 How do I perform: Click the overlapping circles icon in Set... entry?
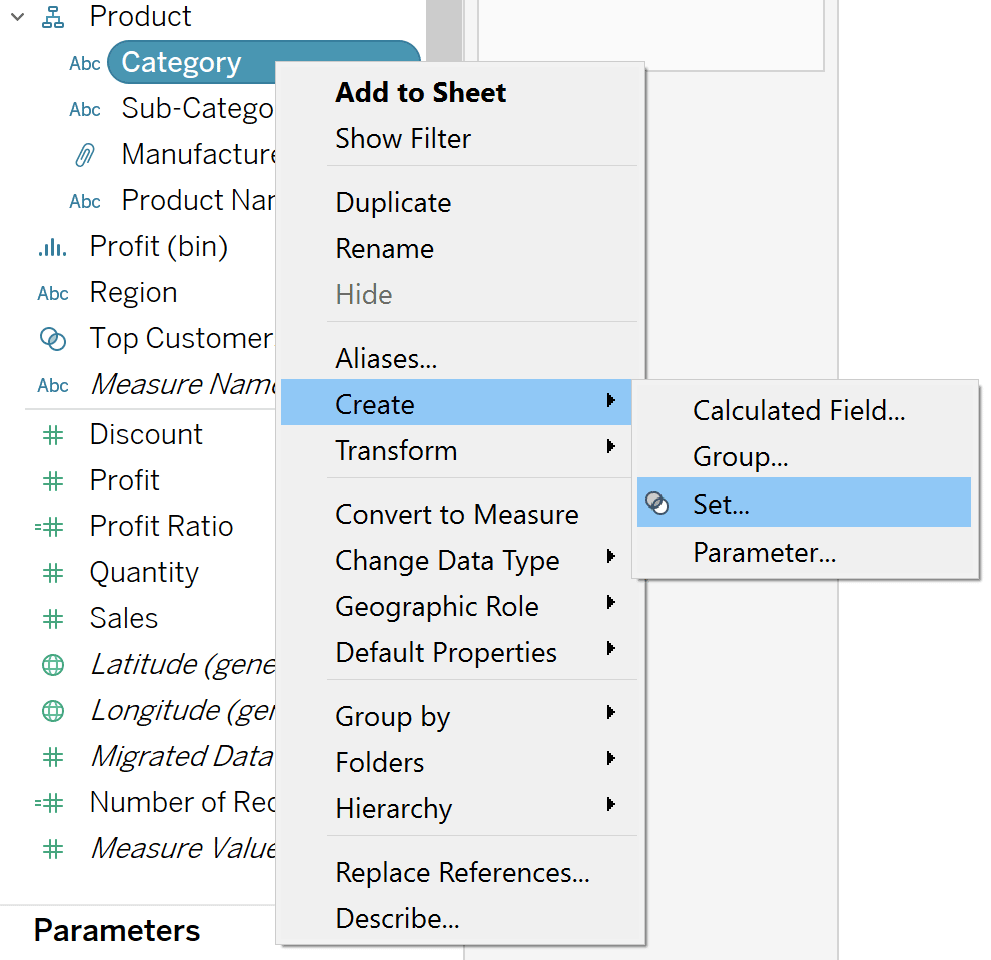(657, 503)
